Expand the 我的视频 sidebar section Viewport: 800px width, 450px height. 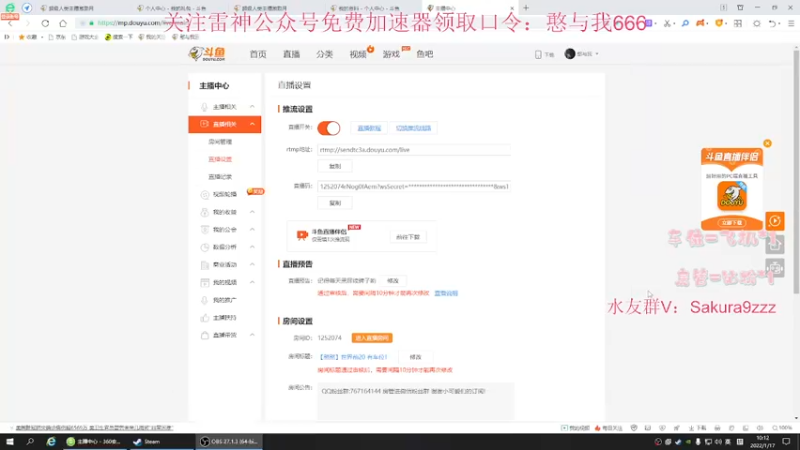tap(252, 282)
